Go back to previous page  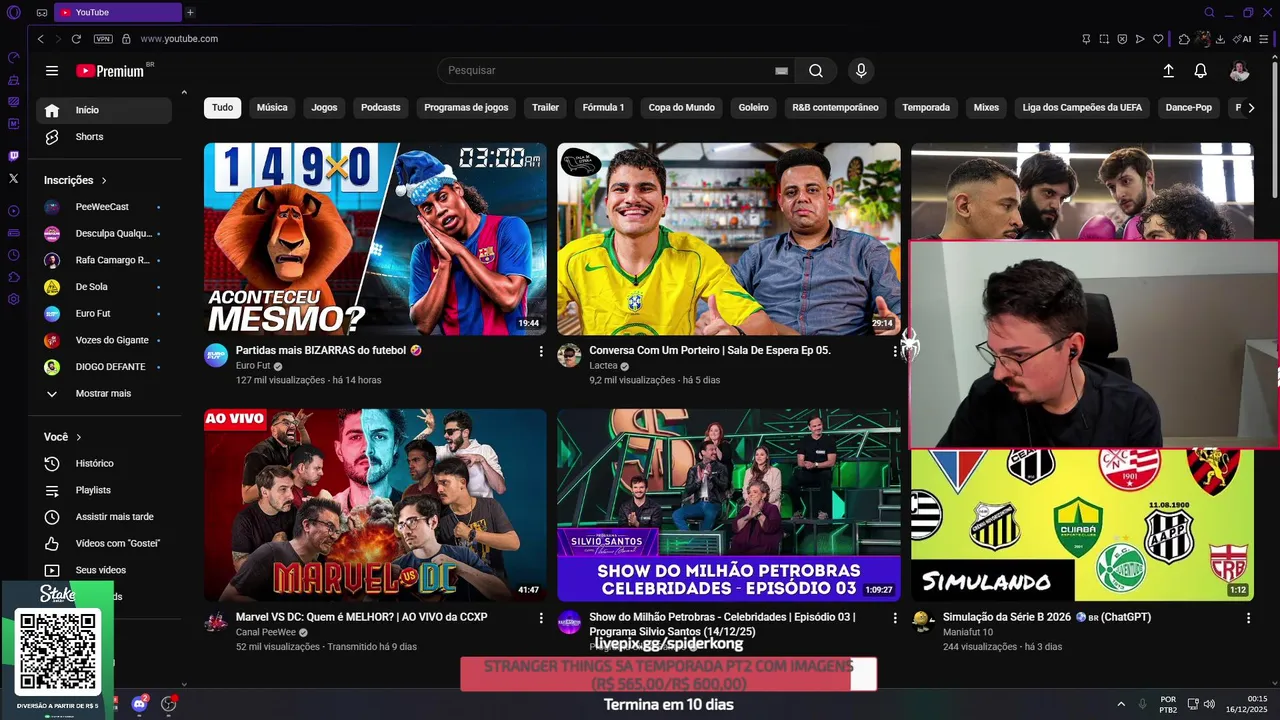[40, 39]
